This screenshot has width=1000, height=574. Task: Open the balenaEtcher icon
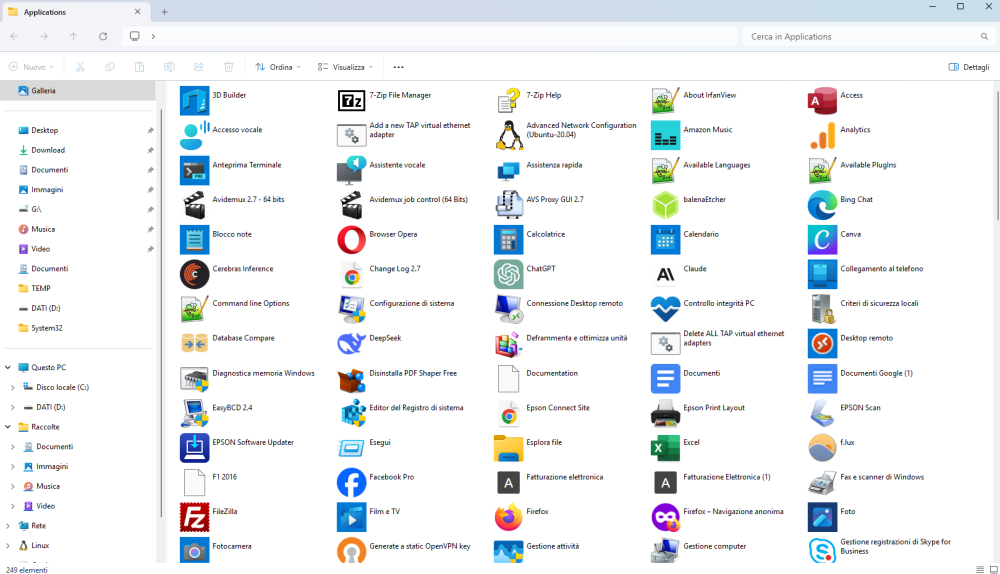click(665, 205)
